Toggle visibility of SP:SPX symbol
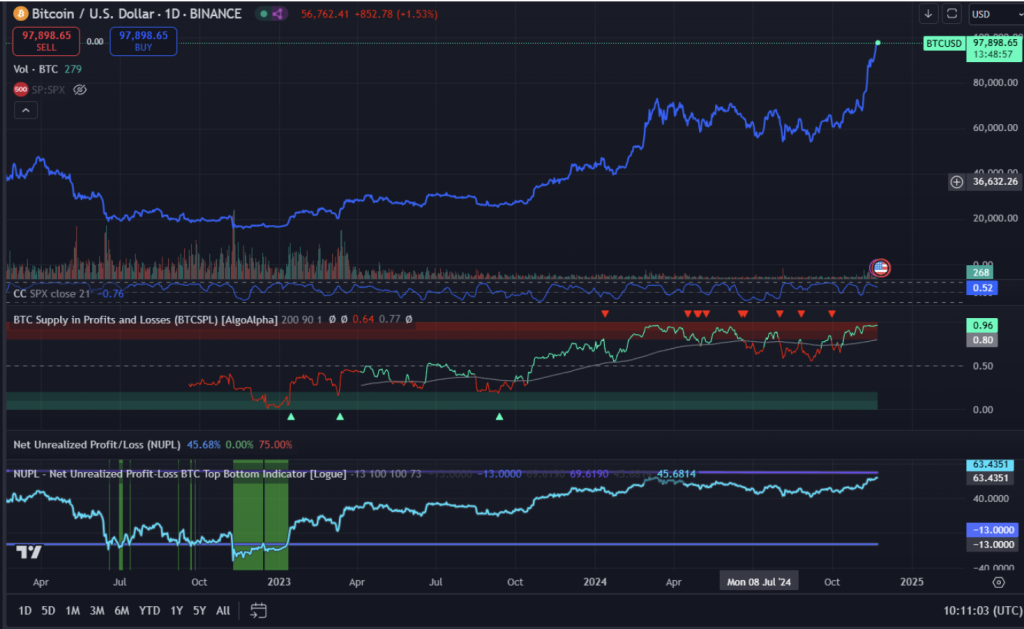Image resolution: width=1024 pixels, height=629 pixels. click(x=81, y=89)
